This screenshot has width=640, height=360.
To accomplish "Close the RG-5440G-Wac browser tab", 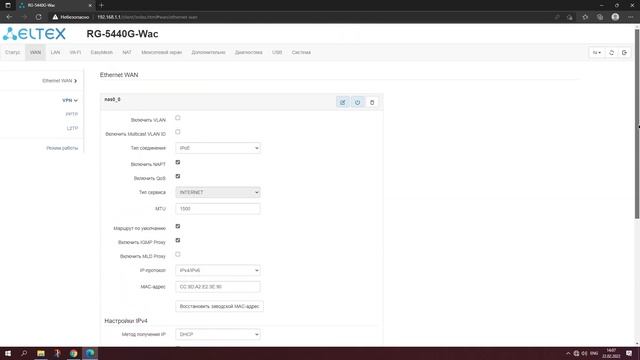I will tap(90, 5).
